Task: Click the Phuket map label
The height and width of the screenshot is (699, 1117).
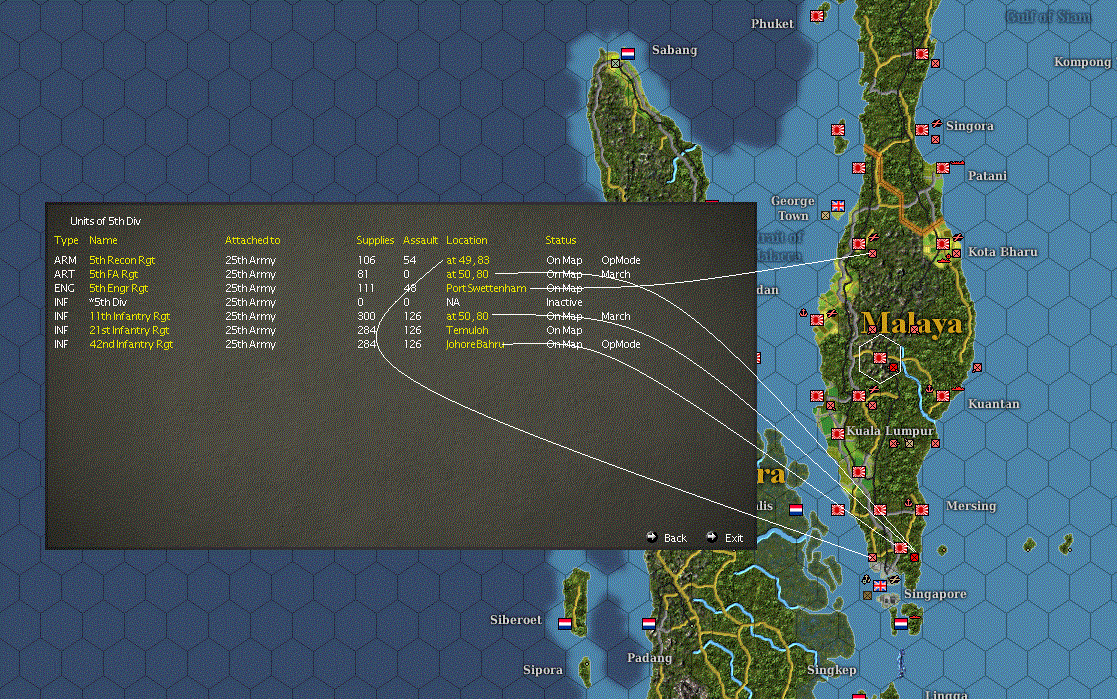Action: coord(771,24)
